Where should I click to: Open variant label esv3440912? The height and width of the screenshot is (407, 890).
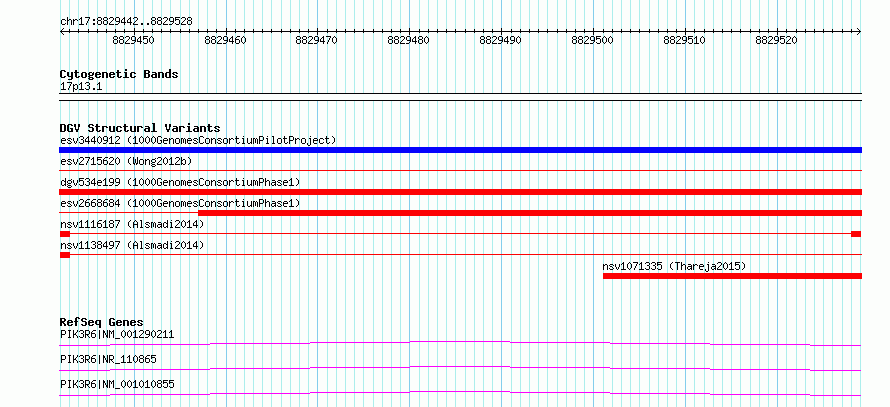click(198, 140)
